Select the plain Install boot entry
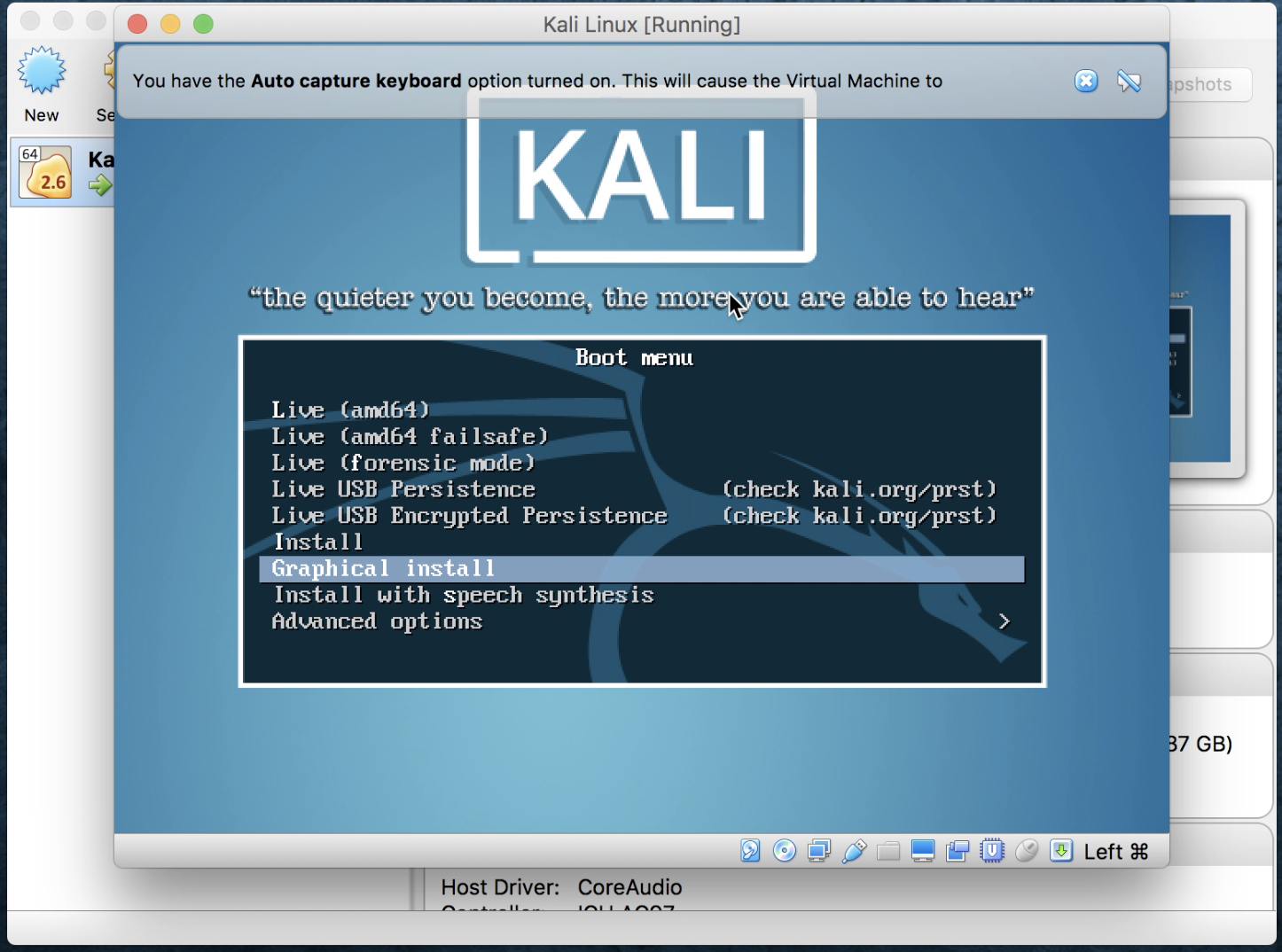Screen dimensions: 1282x952 (318, 542)
